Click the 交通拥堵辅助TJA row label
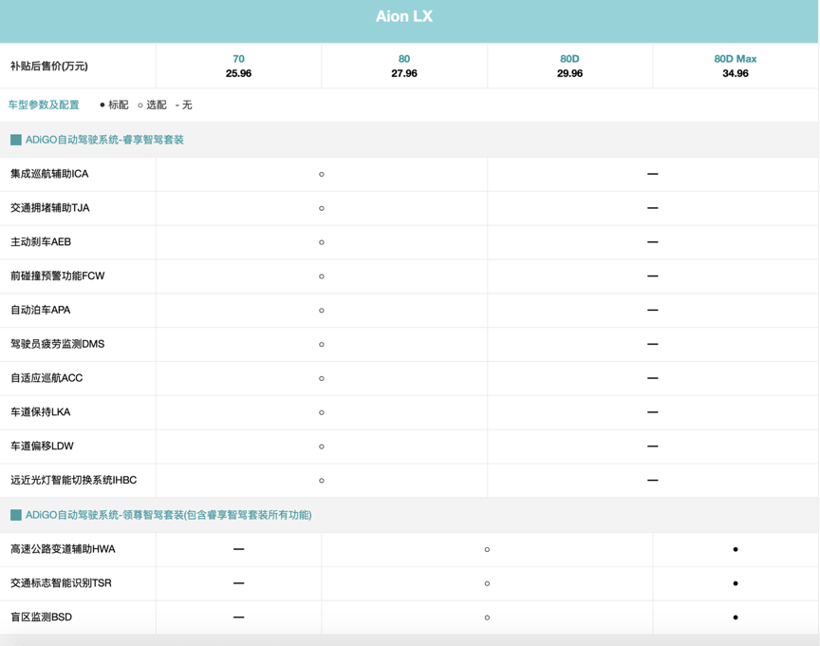 click(x=50, y=208)
